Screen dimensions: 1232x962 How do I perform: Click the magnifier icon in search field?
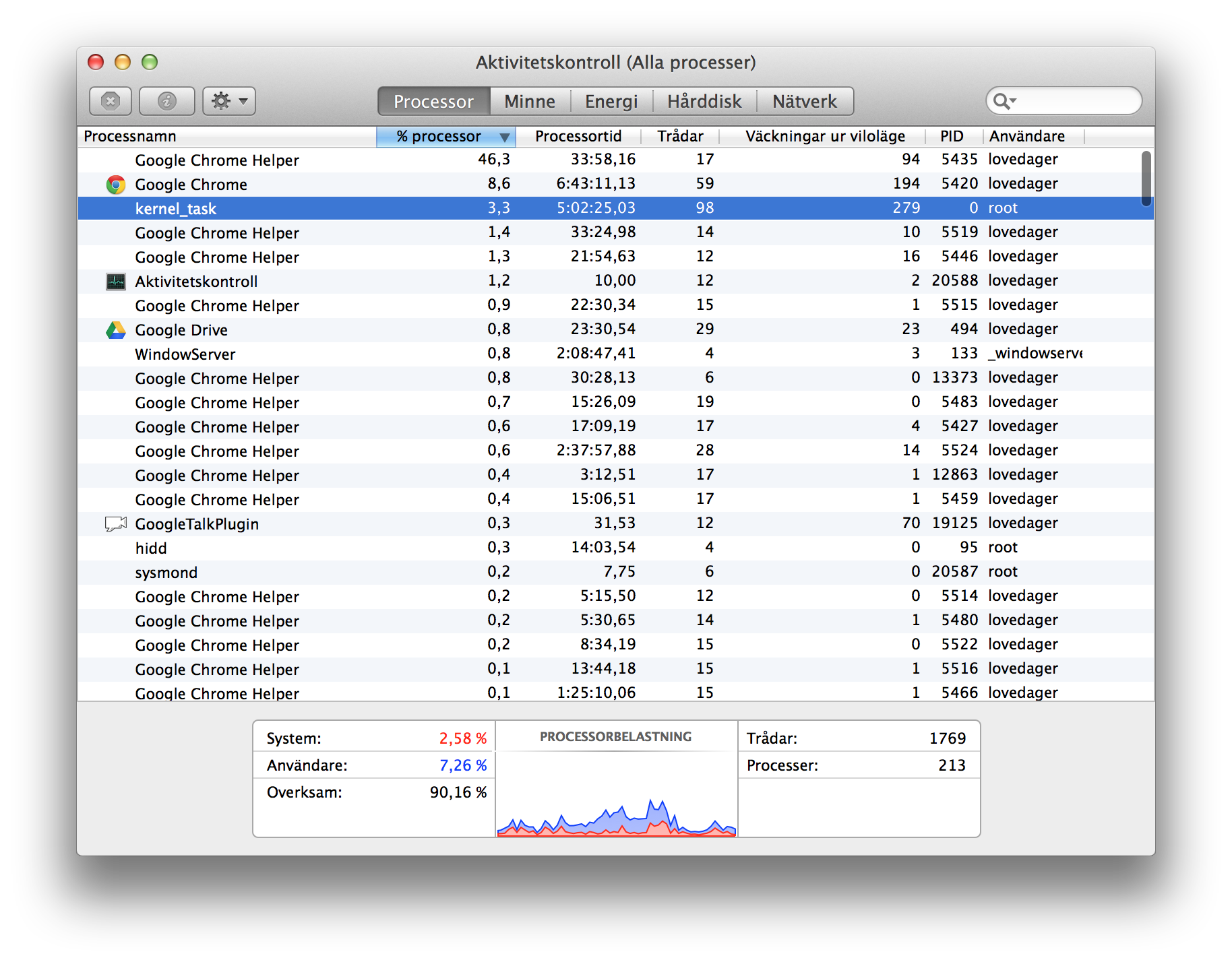pos(1004,101)
